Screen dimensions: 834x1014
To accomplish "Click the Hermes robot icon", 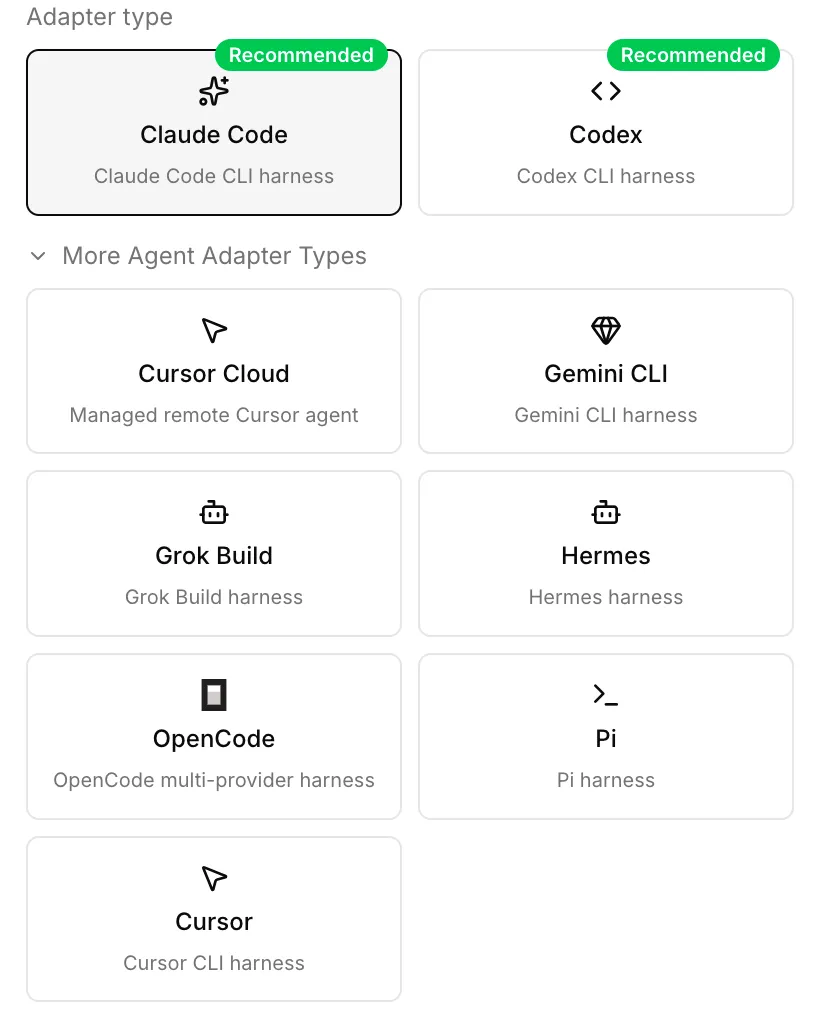I will pos(606,512).
